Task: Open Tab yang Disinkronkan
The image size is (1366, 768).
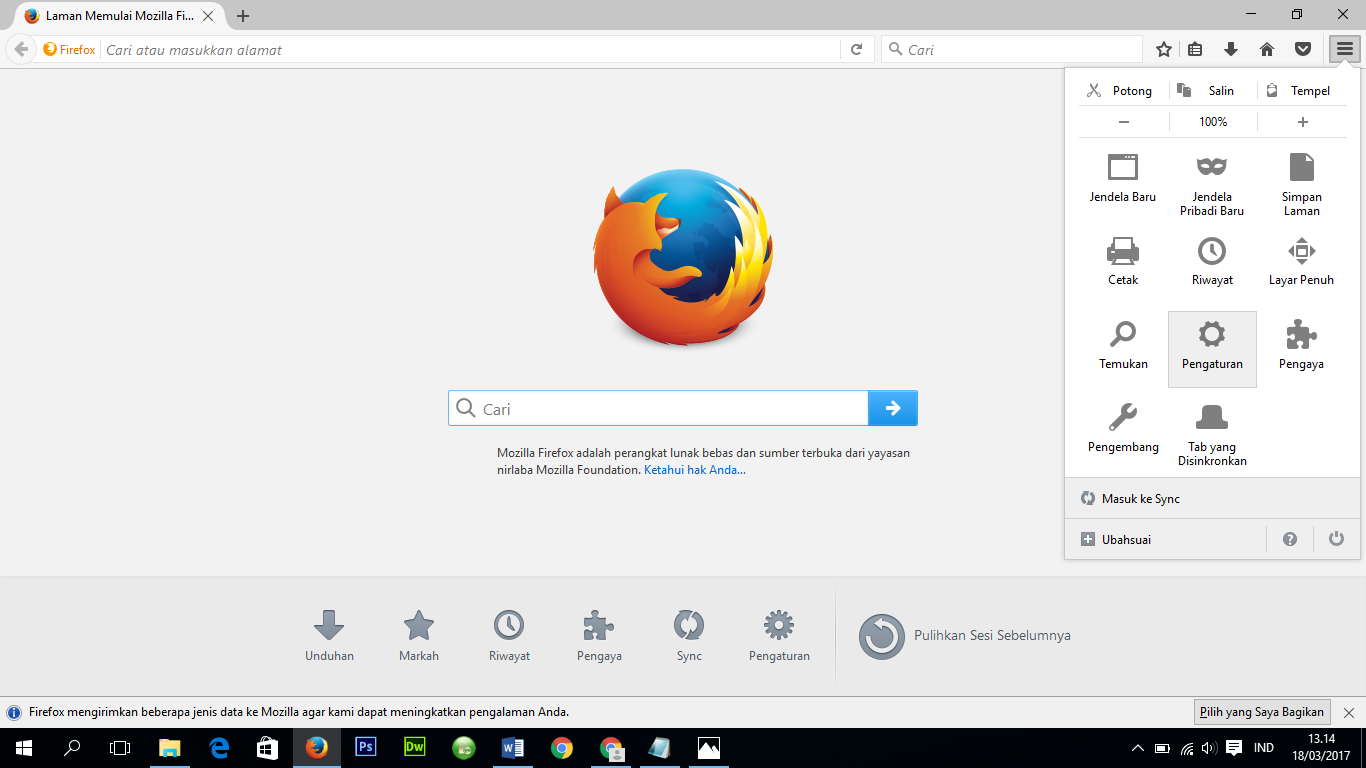Action: click(x=1212, y=436)
